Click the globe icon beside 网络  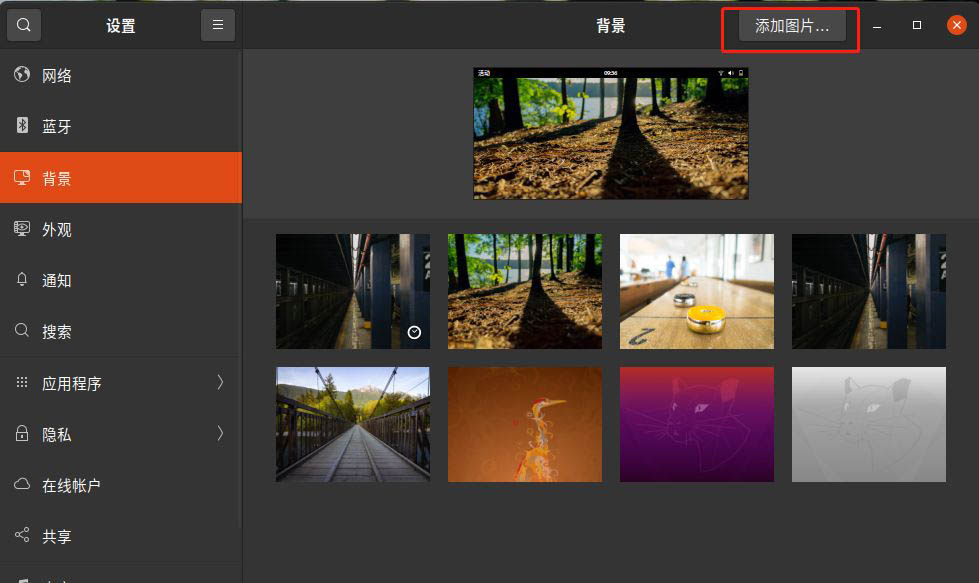point(22,75)
